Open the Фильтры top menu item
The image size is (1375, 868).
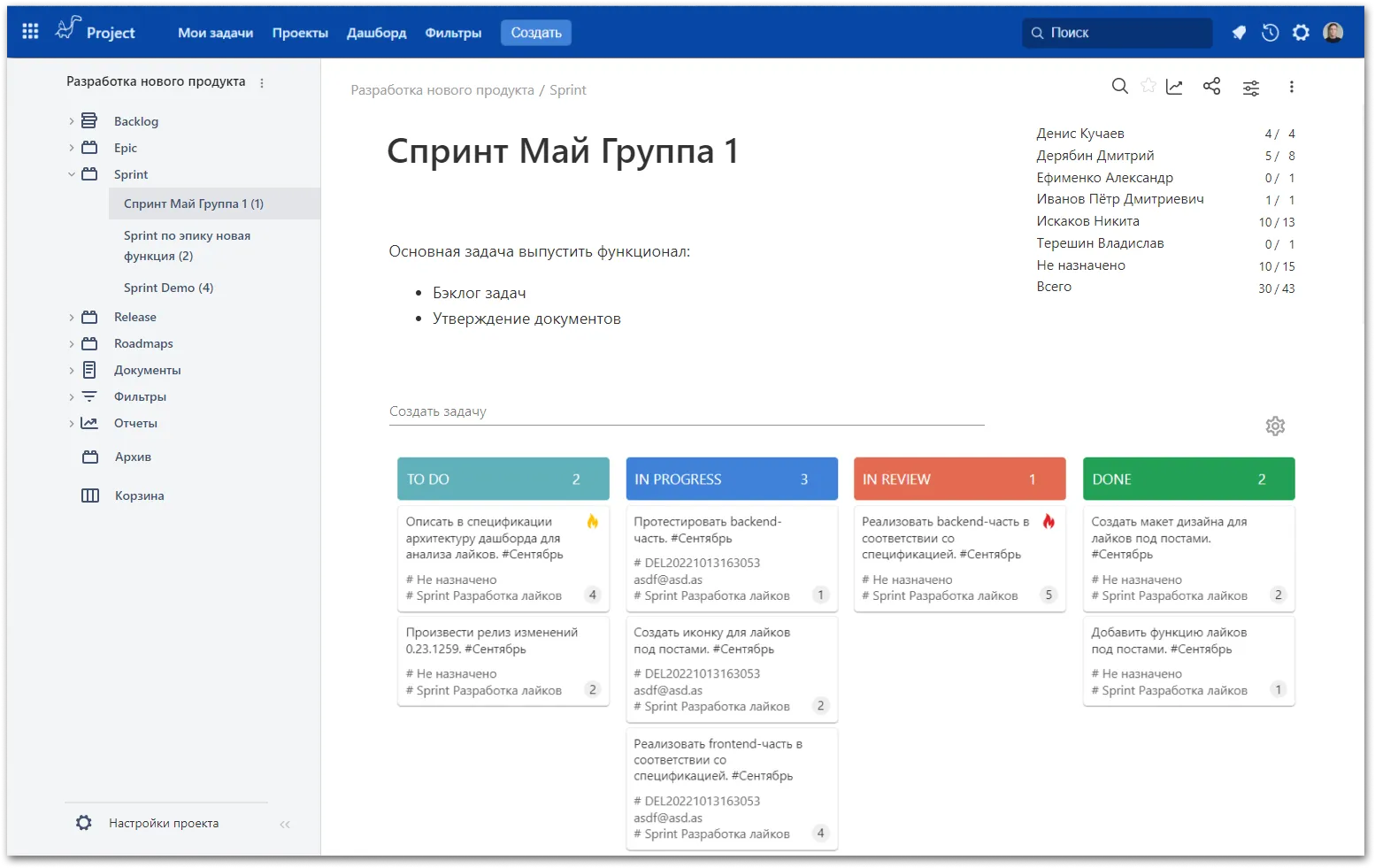coord(453,33)
